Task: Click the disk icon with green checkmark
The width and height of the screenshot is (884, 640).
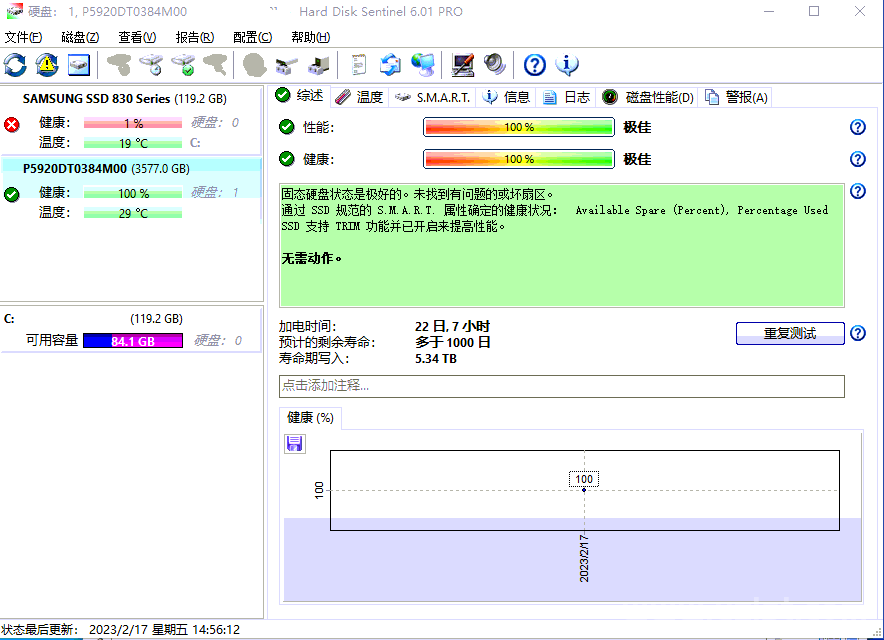Action: (x=184, y=65)
